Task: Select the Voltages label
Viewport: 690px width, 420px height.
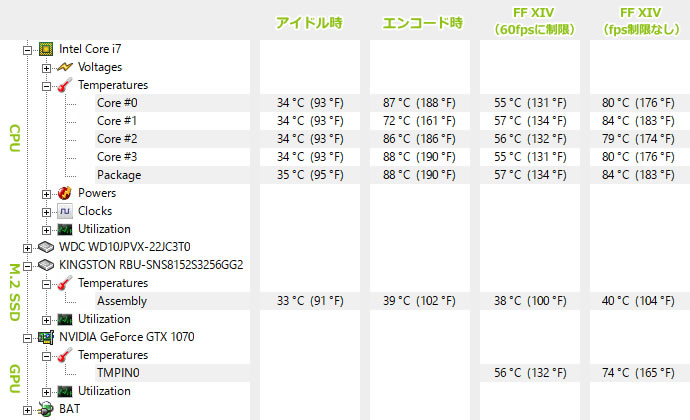Action: pos(100,67)
